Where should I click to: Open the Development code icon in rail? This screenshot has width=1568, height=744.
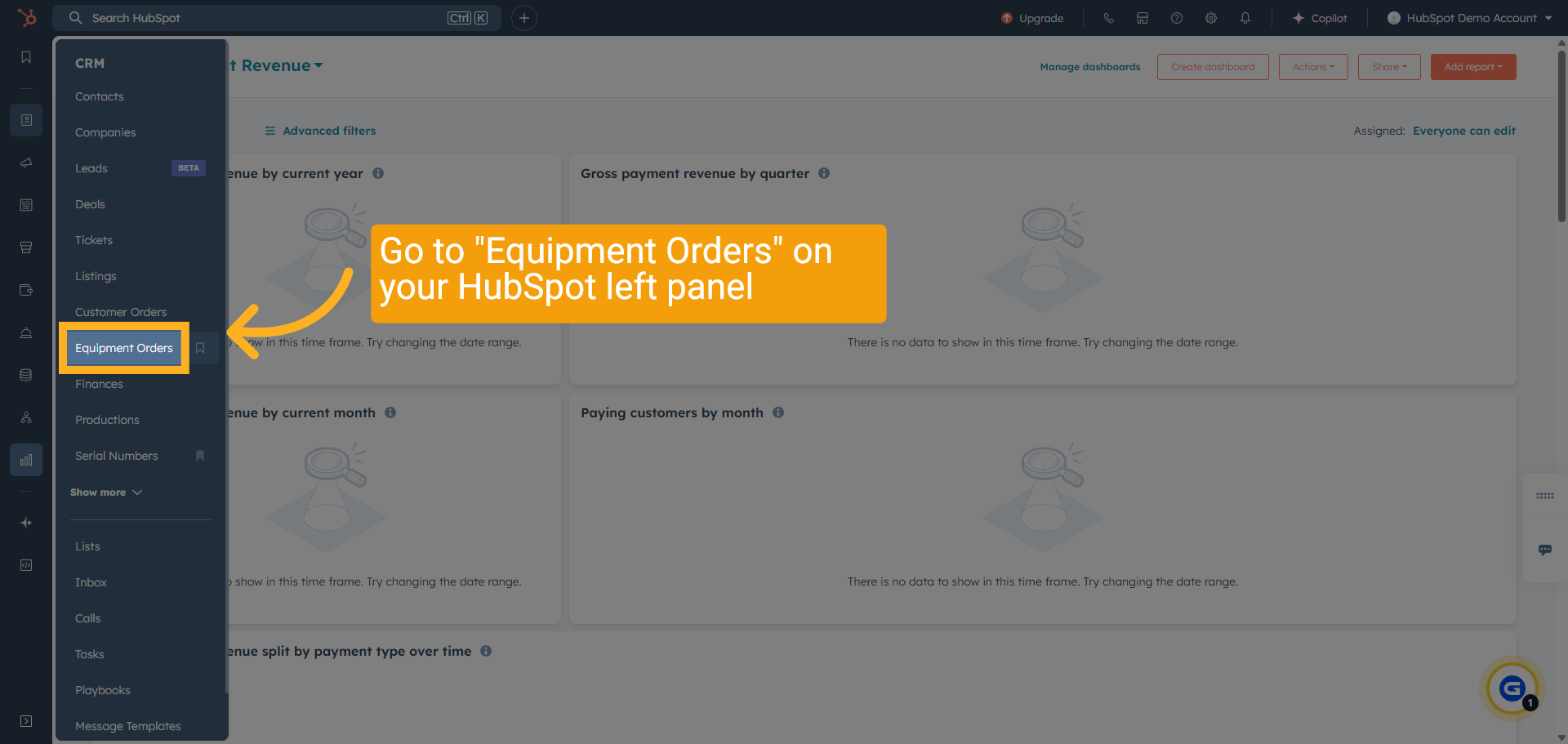click(26, 565)
